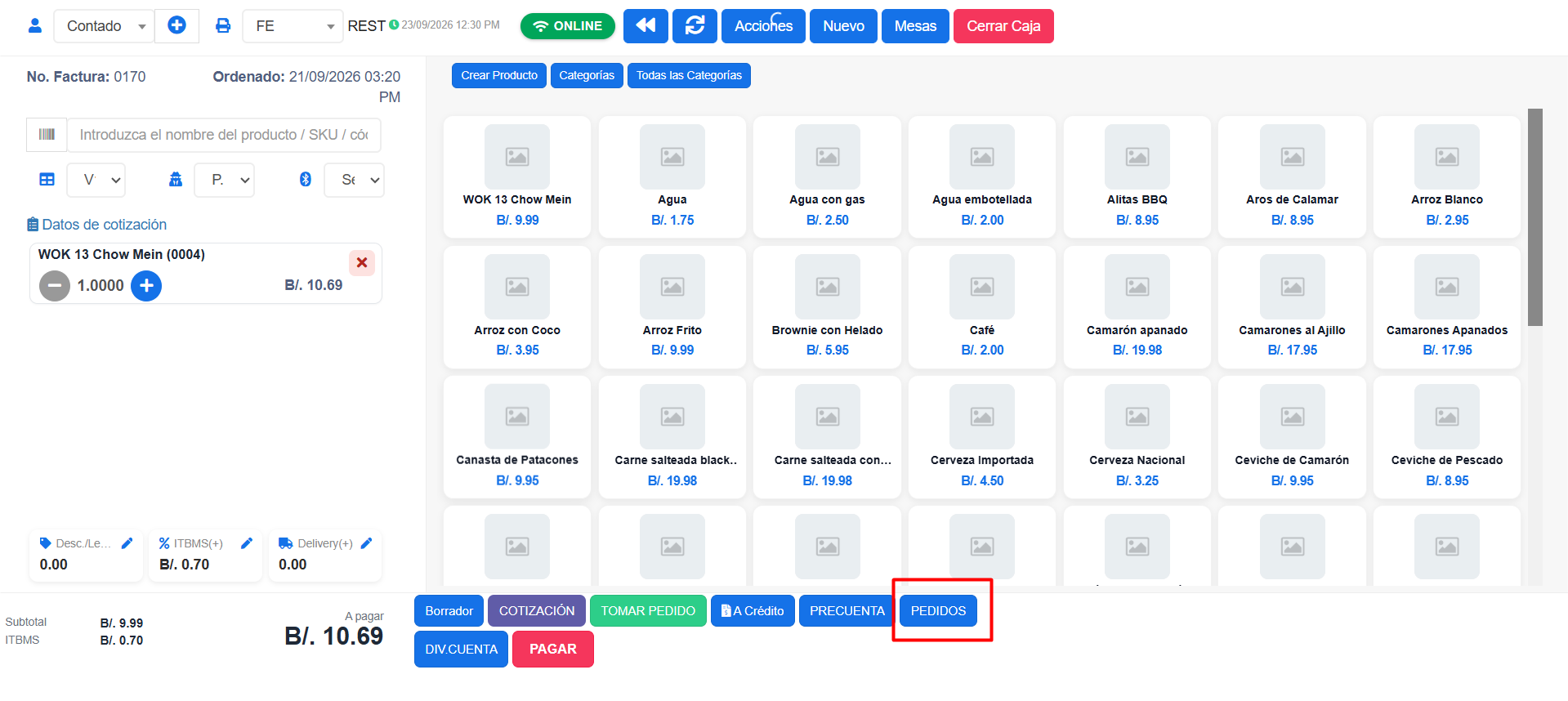Viewport: 1568px width, 701px height.
Task: Click the A Crédito button
Action: pos(753,610)
